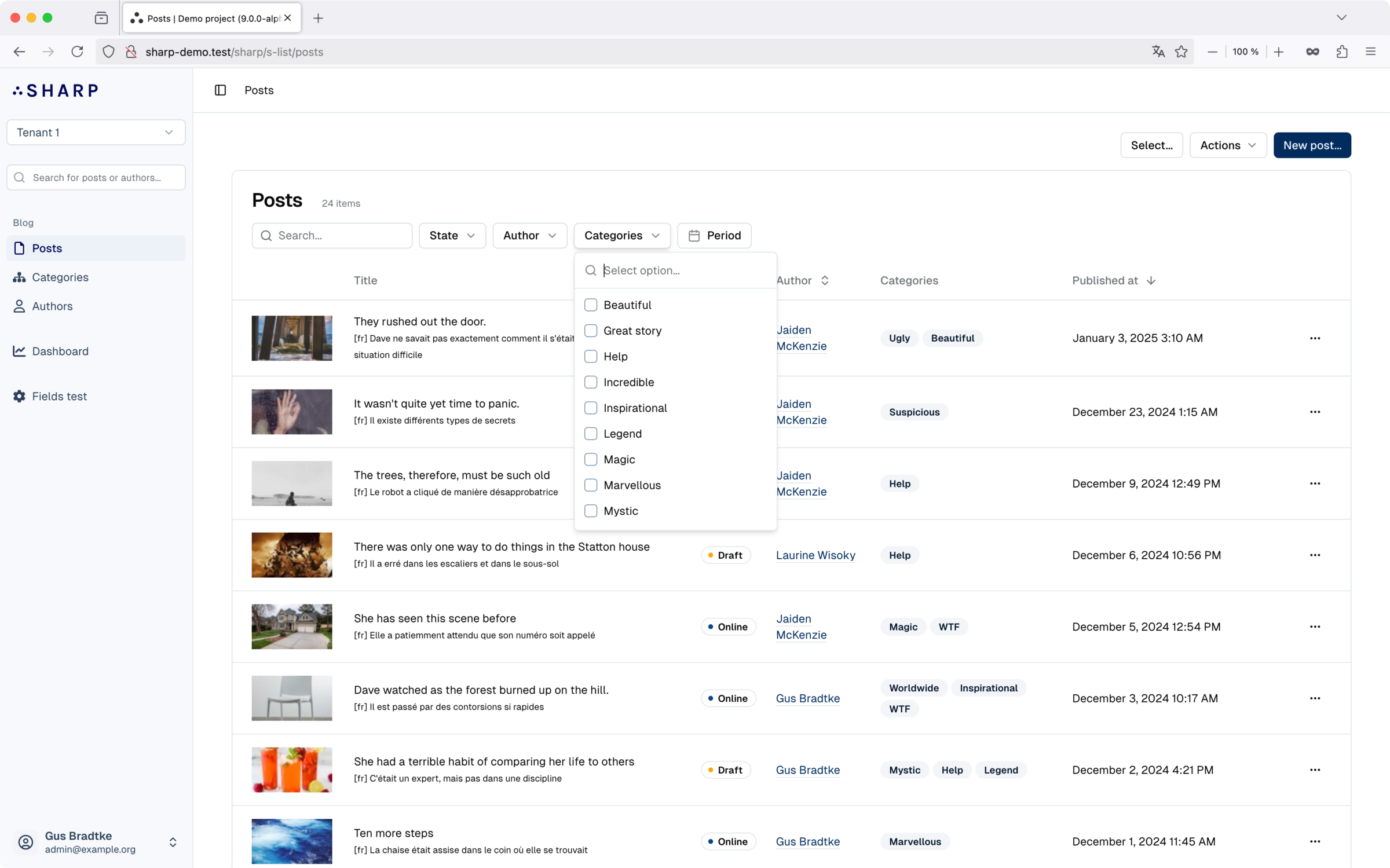The width and height of the screenshot is (1390, 868).
Task: Click the New post button
Action: click(1312, 145)
